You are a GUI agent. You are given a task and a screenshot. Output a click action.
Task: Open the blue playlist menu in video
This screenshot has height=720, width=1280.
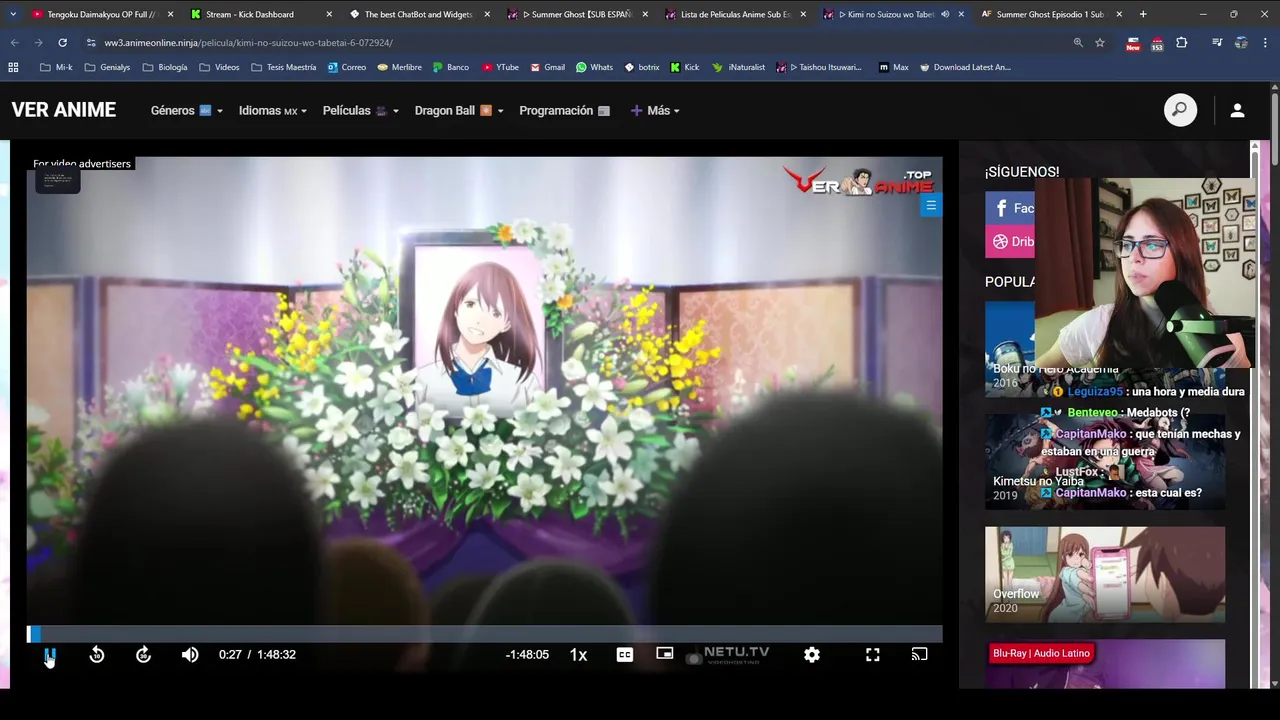click(931, 205)
